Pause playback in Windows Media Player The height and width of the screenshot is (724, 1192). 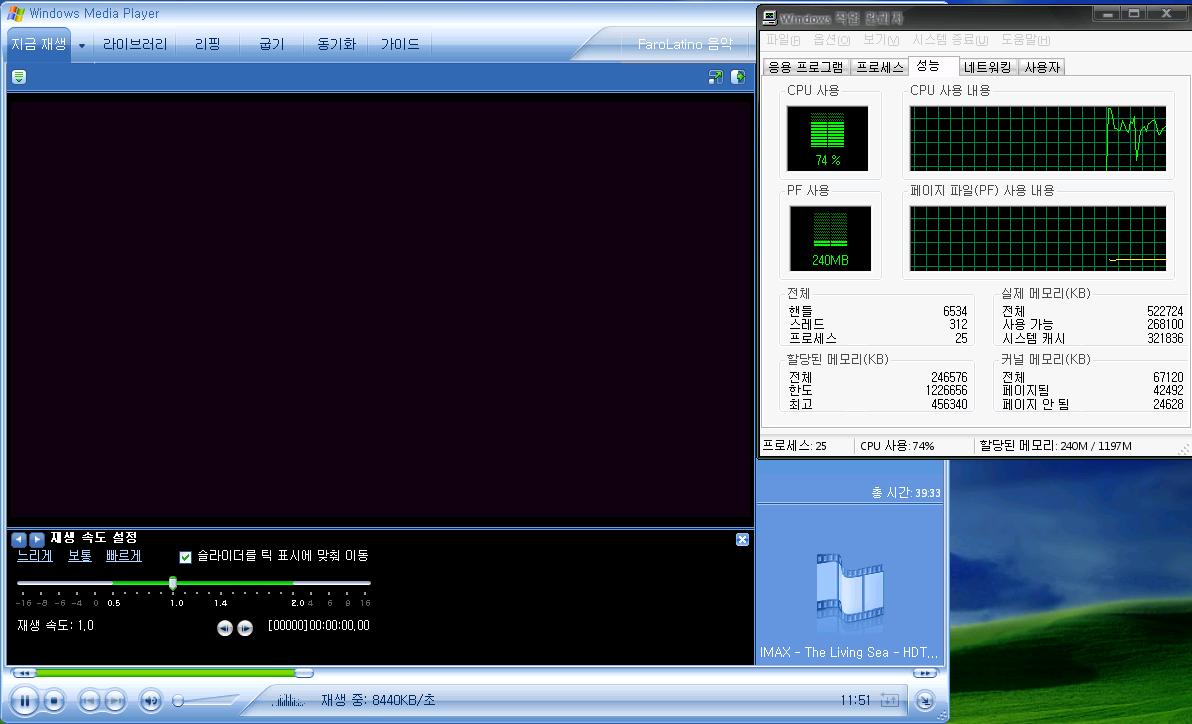pos(24,700)
